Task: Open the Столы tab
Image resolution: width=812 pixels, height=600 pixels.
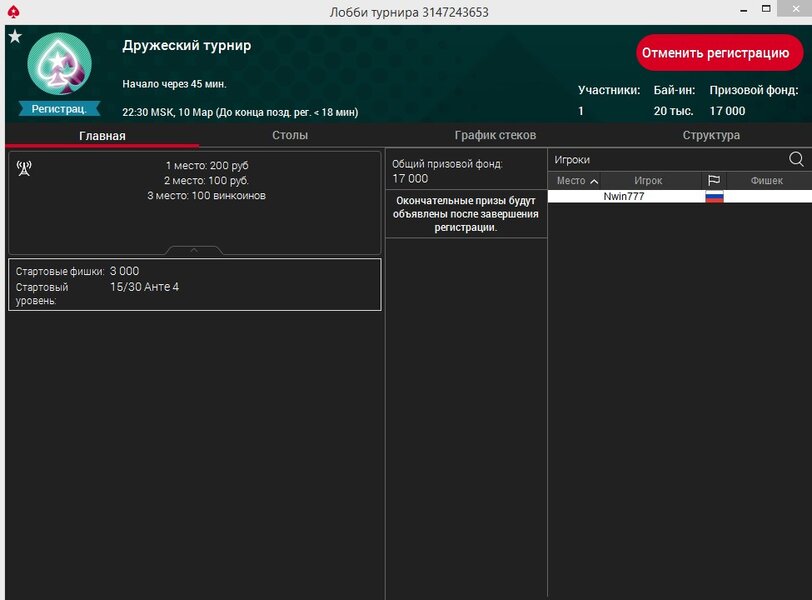Action: (290, 135)
